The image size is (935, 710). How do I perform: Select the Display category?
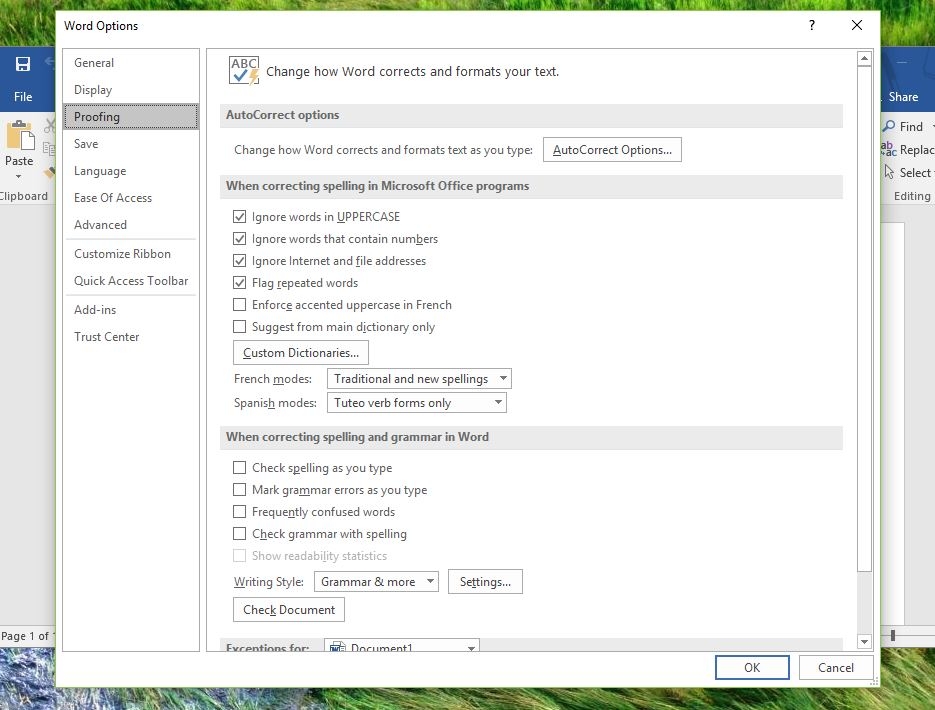pos(131,89)
